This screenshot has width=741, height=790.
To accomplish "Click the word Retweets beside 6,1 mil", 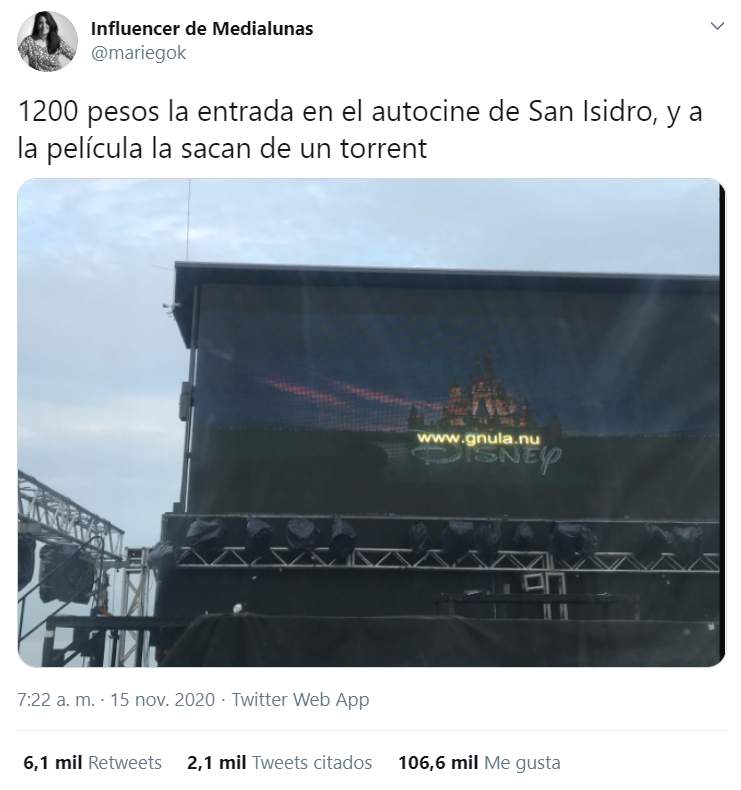I will click(125, 763).
